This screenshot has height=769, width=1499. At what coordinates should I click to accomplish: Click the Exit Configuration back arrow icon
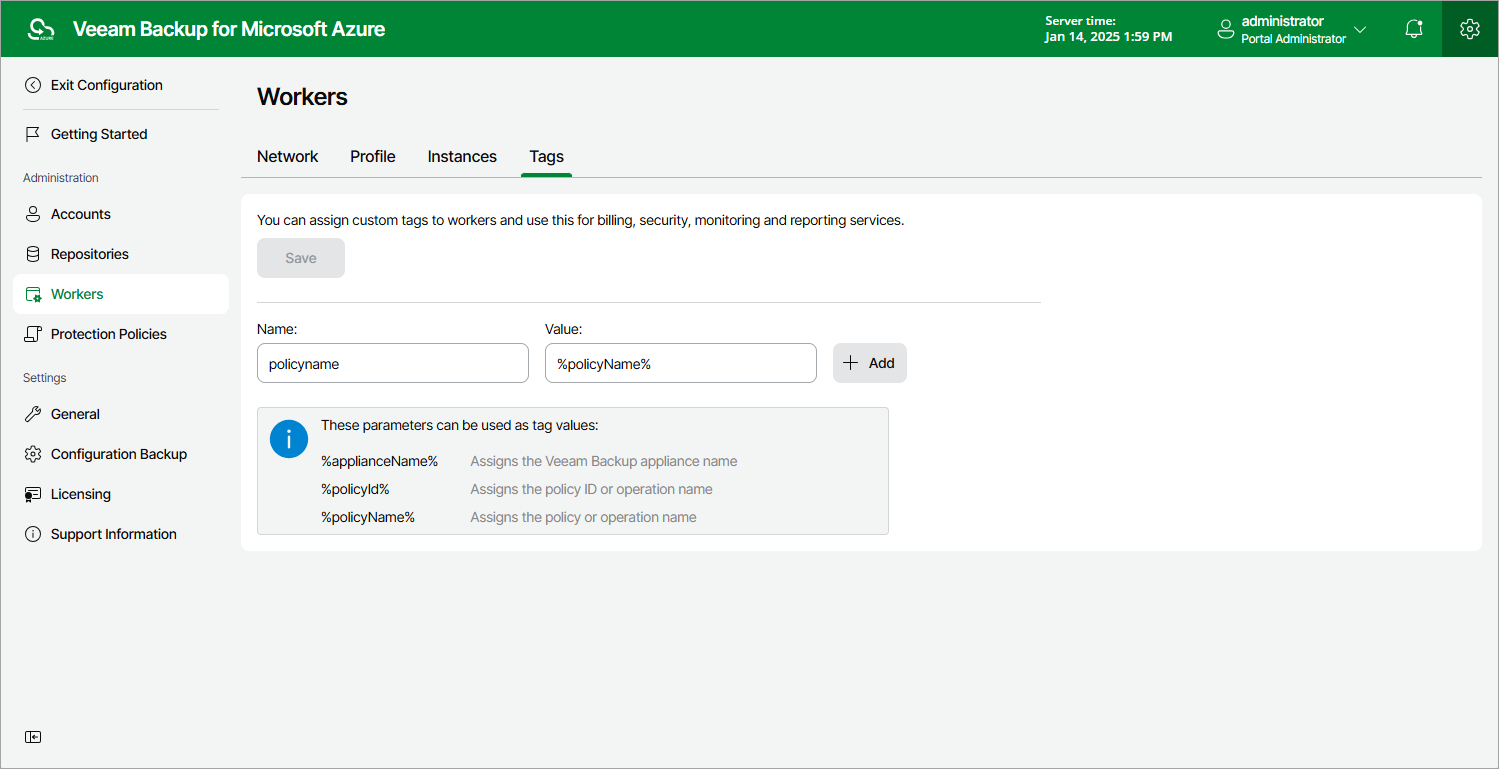tap(33, 85)
